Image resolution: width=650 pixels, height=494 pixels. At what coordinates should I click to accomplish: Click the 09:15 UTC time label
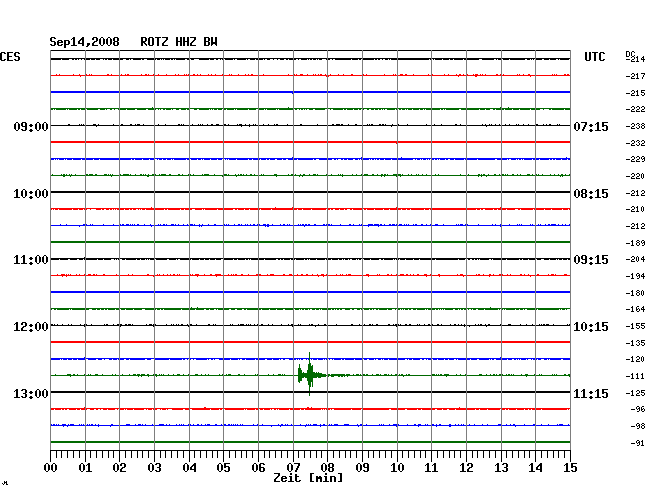tap(591, 260)
